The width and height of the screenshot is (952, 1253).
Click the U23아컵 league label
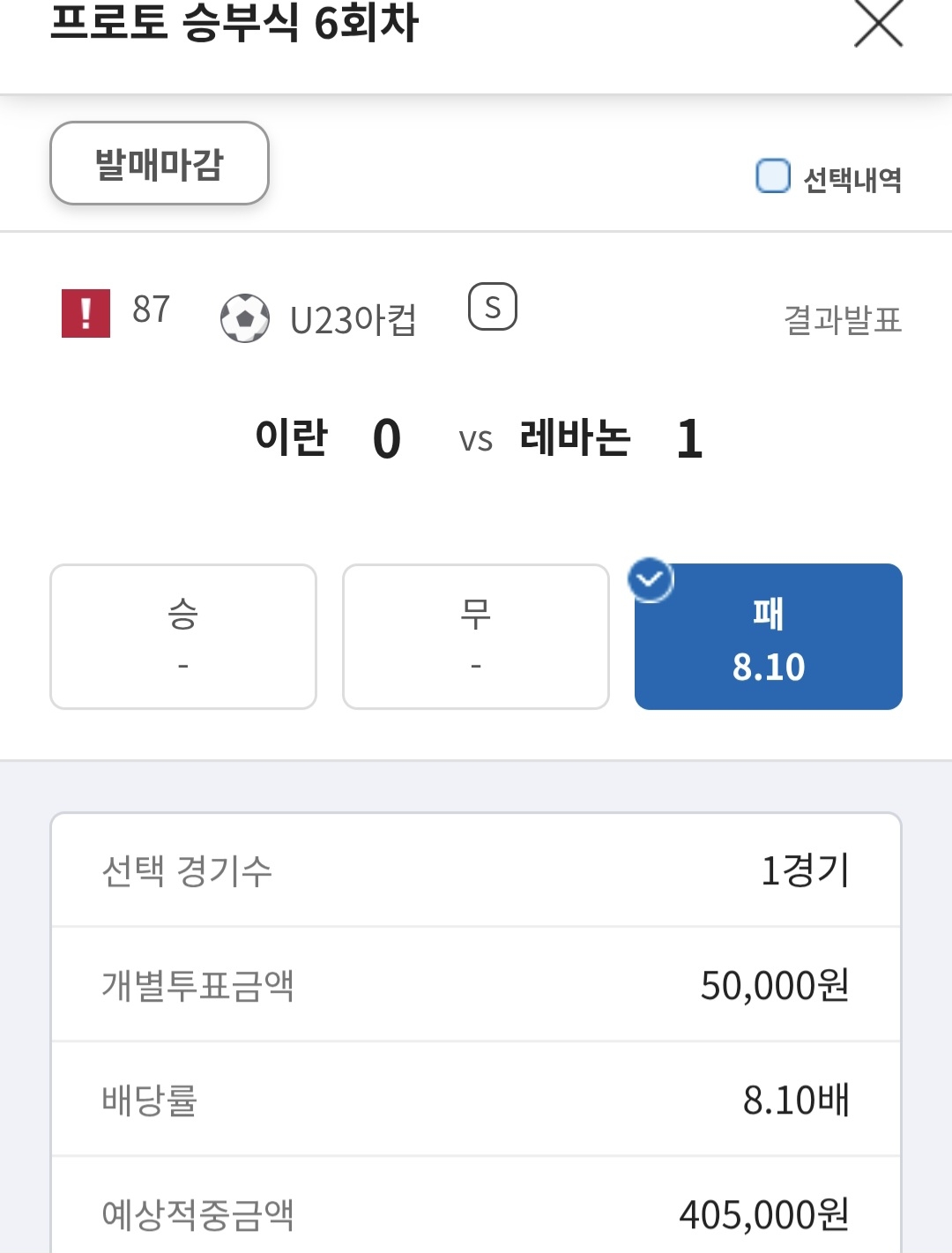[x=353, y=319]
